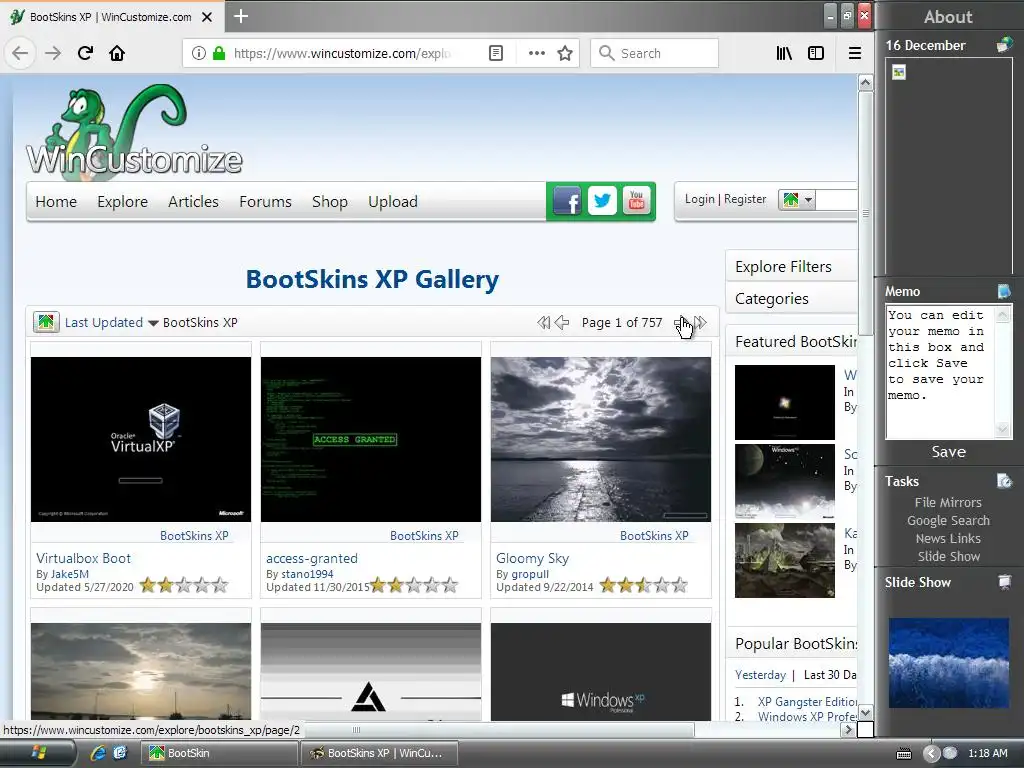Toggle the Firefox sidebar icon
The height and width of the screenshot is (768, 1024).
click(816, 53)
